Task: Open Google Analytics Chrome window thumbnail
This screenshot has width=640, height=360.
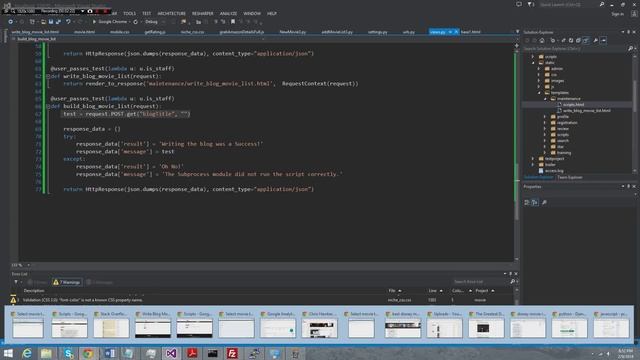Action: point(278,325)
